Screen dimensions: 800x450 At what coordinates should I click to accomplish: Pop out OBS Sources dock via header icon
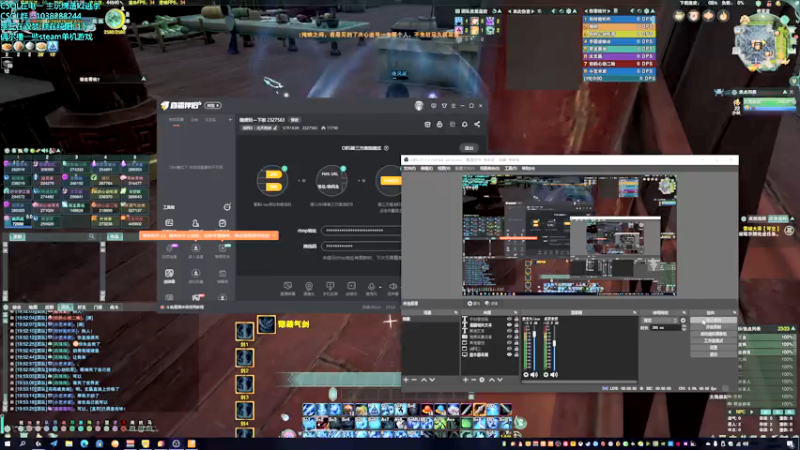[x=515, y=312]
